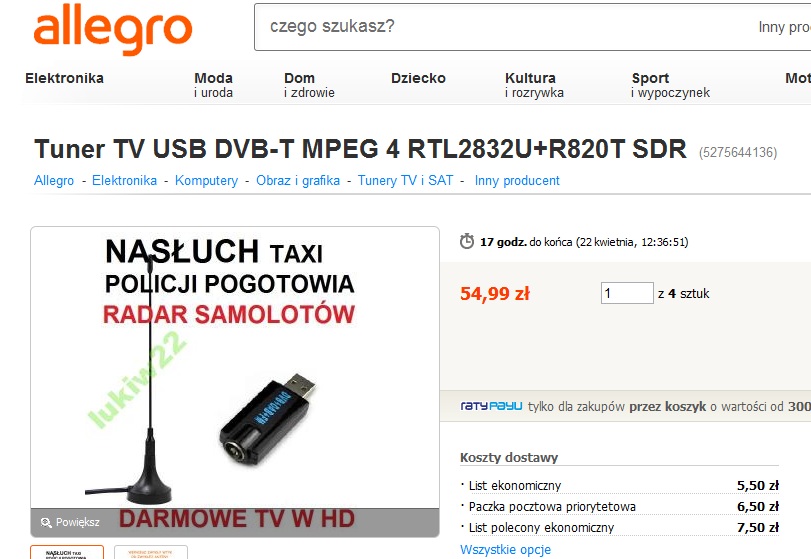Open Tunery TV i SAT breadcrumb
This screenshot has width=811, height=559.
[x=405, y=180]
